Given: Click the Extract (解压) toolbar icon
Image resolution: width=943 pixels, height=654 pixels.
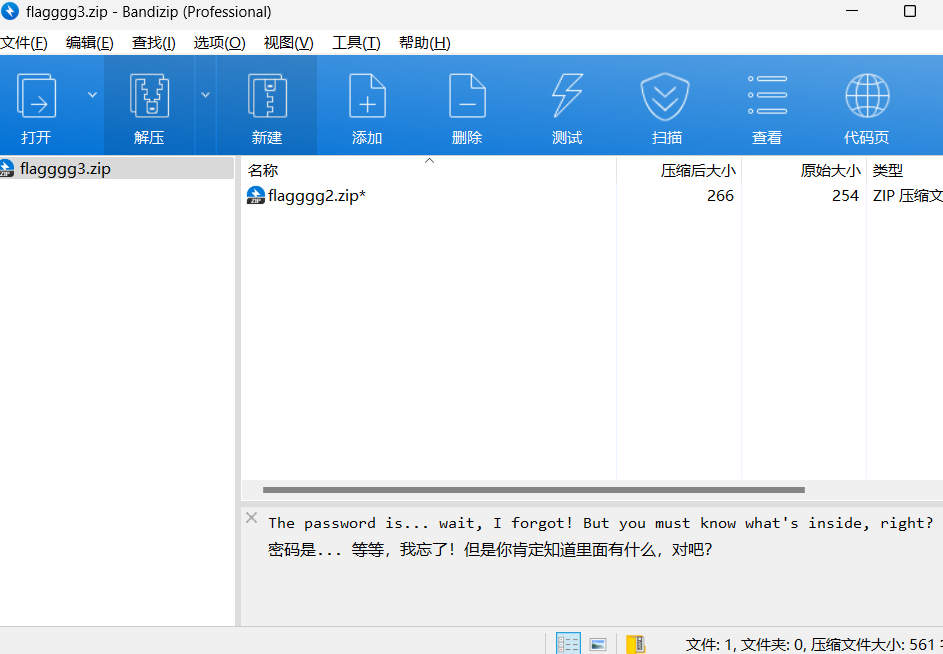Looking at the screenshot, I should coord(149,97).
